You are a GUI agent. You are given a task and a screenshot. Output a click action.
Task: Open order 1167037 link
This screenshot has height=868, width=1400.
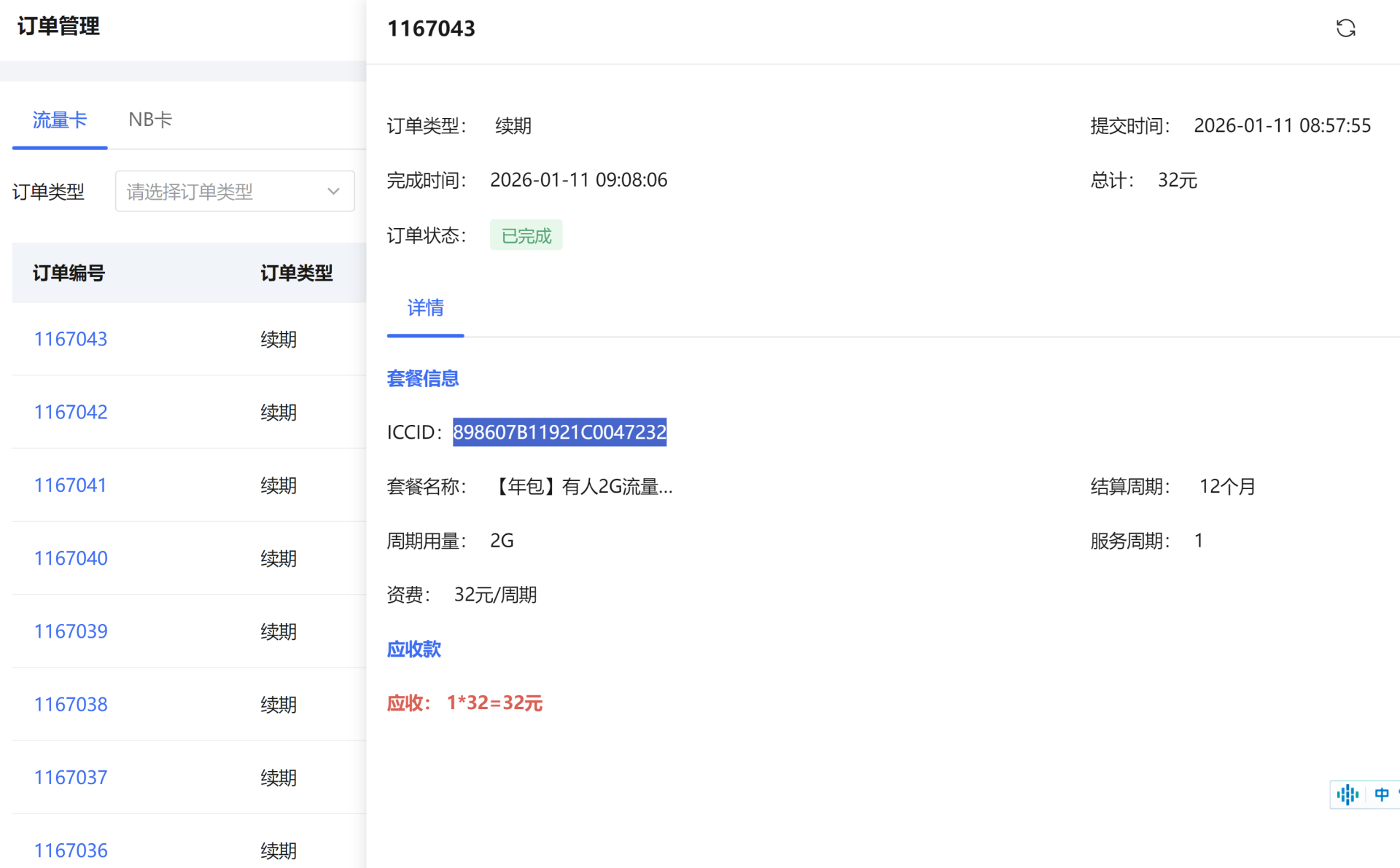(x=71, y=777)
